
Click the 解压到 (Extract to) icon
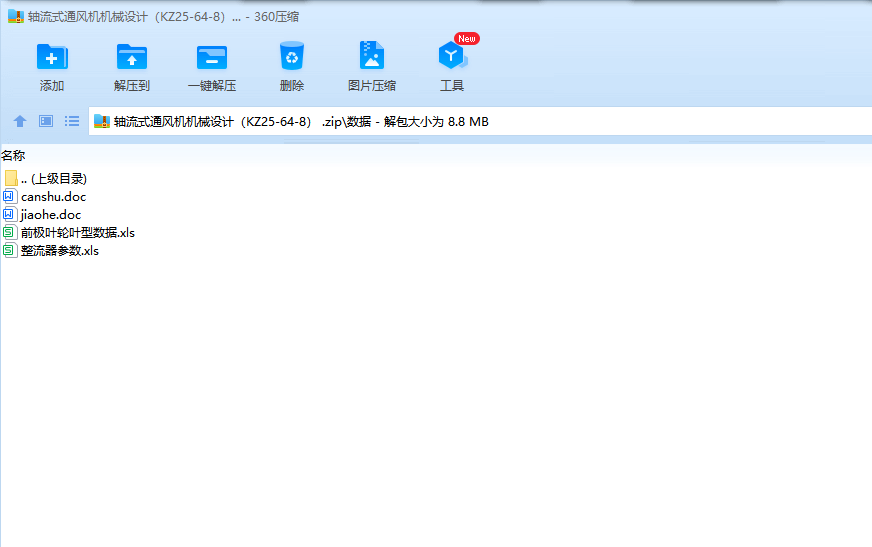click(132, 57)
